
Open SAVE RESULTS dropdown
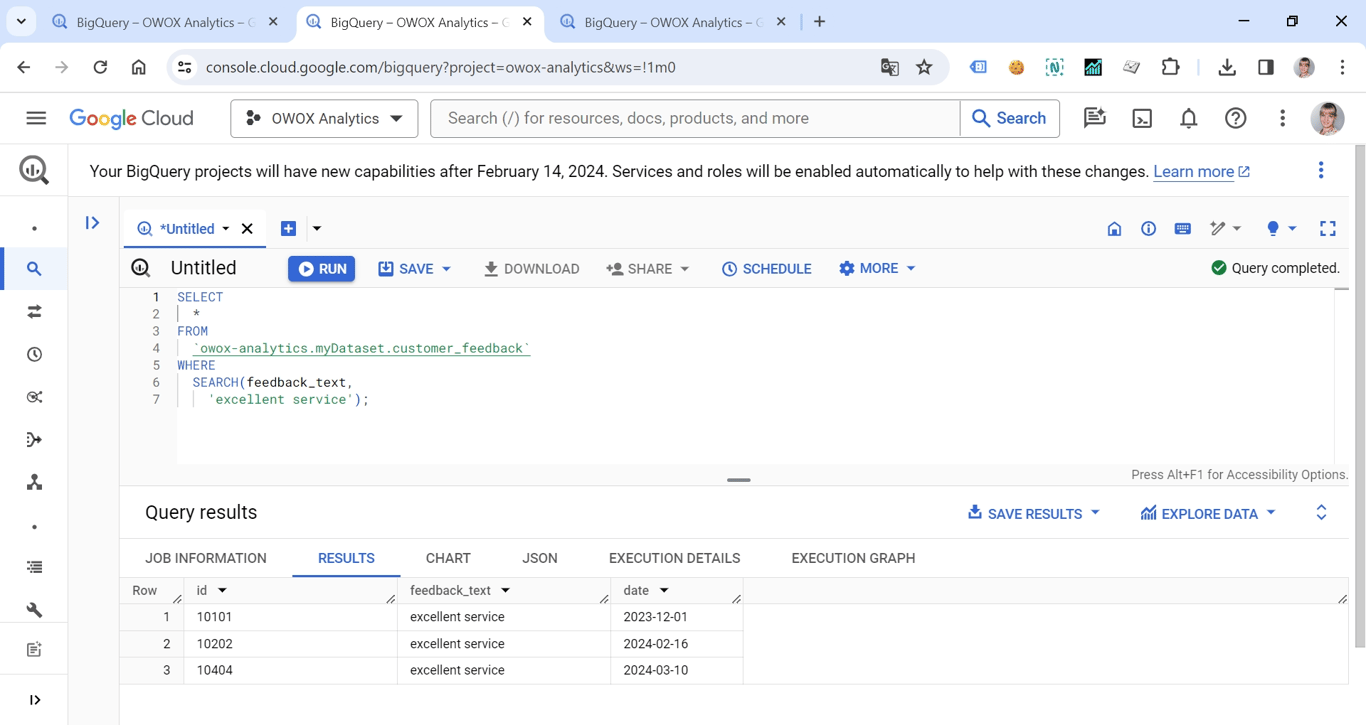coord(1033,513)
